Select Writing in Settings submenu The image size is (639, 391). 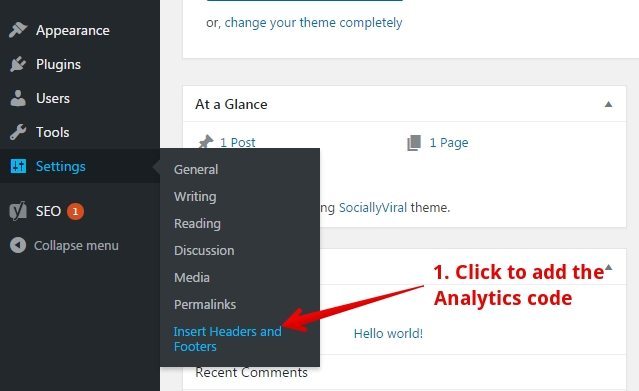click(195, 197)
